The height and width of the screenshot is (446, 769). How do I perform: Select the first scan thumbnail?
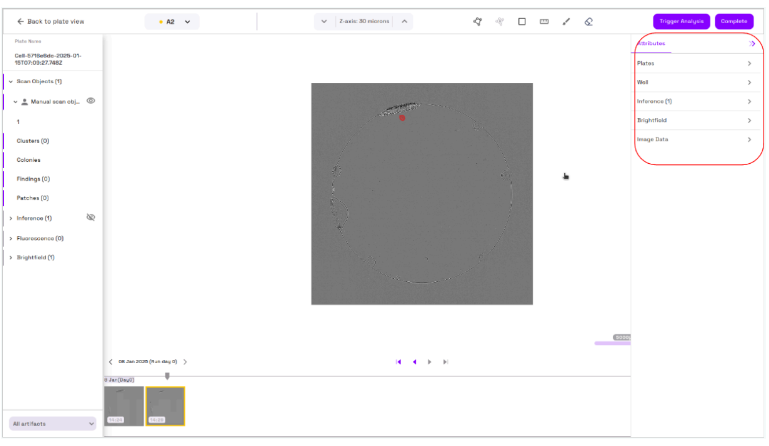[x=124, y=406]
